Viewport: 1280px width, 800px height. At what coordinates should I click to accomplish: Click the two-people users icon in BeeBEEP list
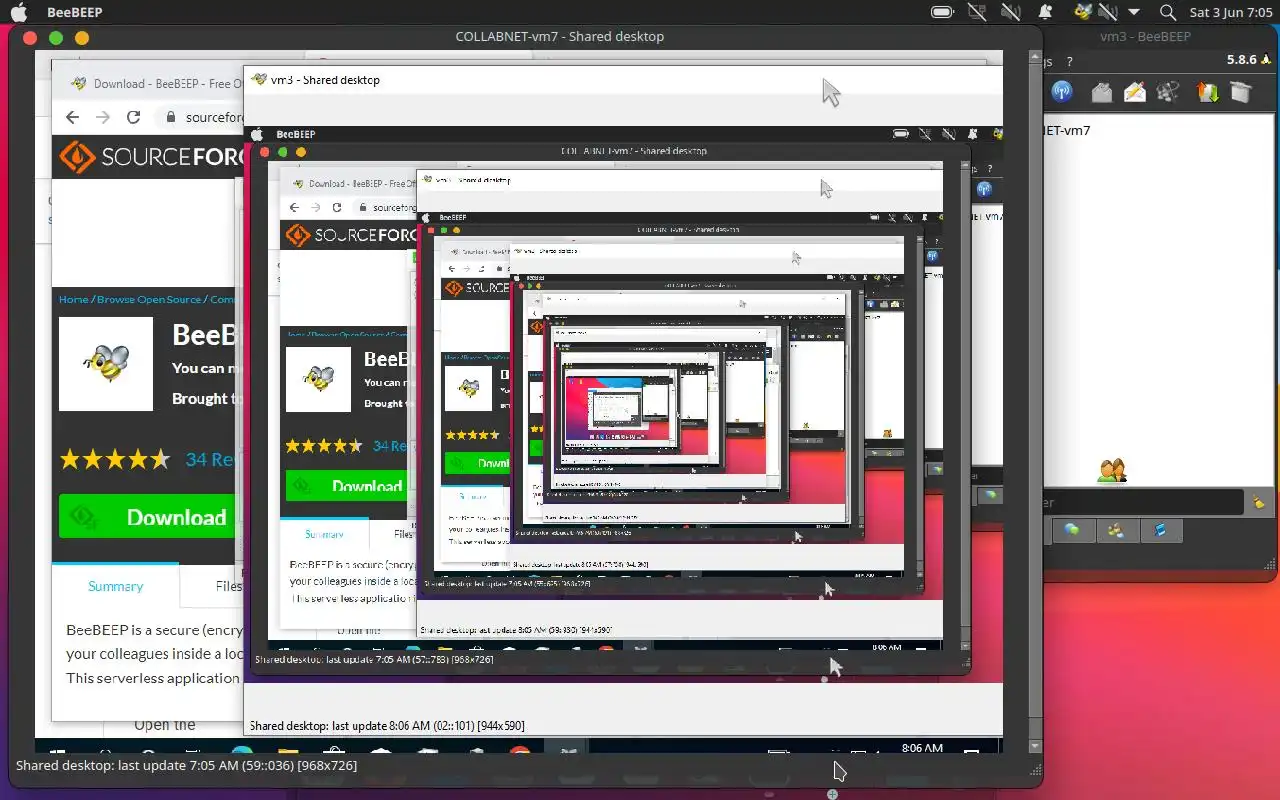1111,470
